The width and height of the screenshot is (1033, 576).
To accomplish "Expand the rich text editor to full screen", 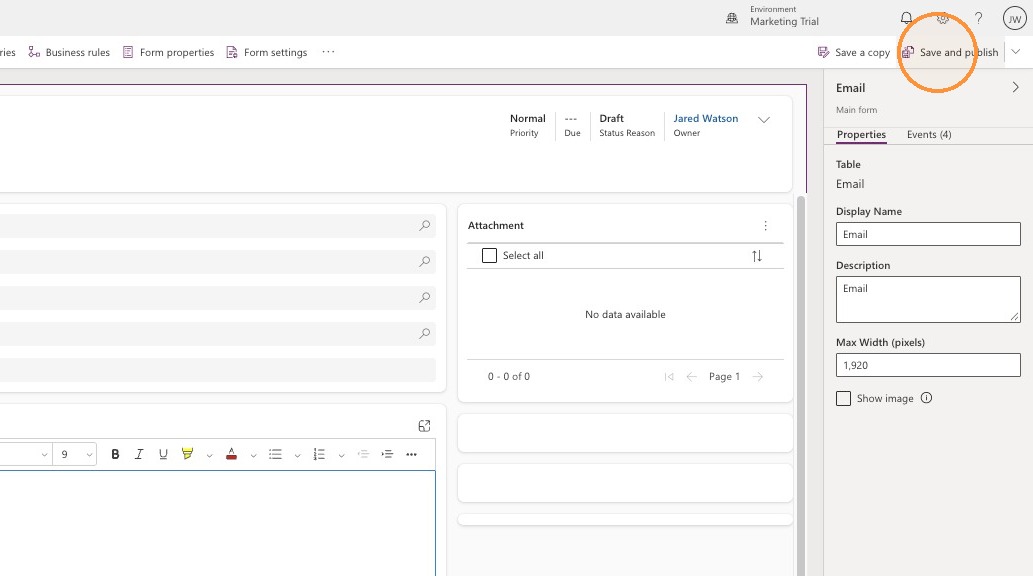I will coord(424,426).
